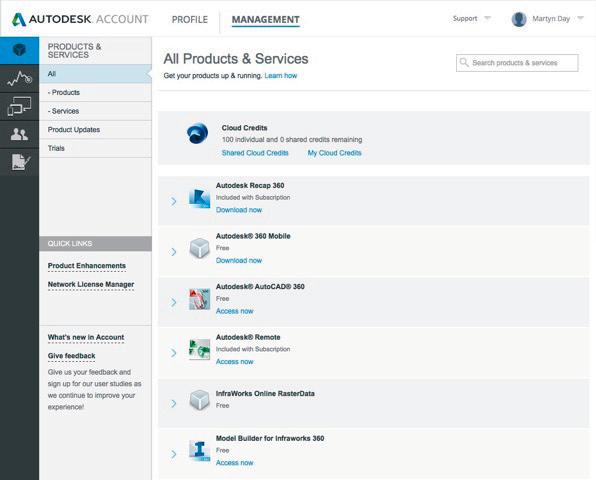
Task: Expand the Autodesk Remote row chevron
Action: [174, 353]
